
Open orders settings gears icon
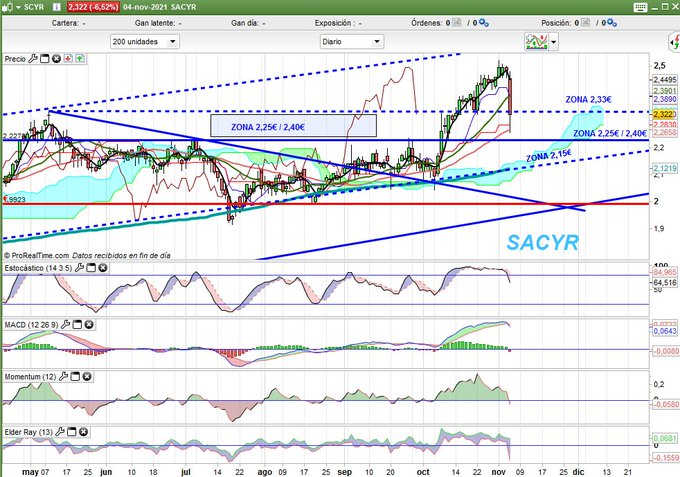pyautogui.click(x=484, y=23)
